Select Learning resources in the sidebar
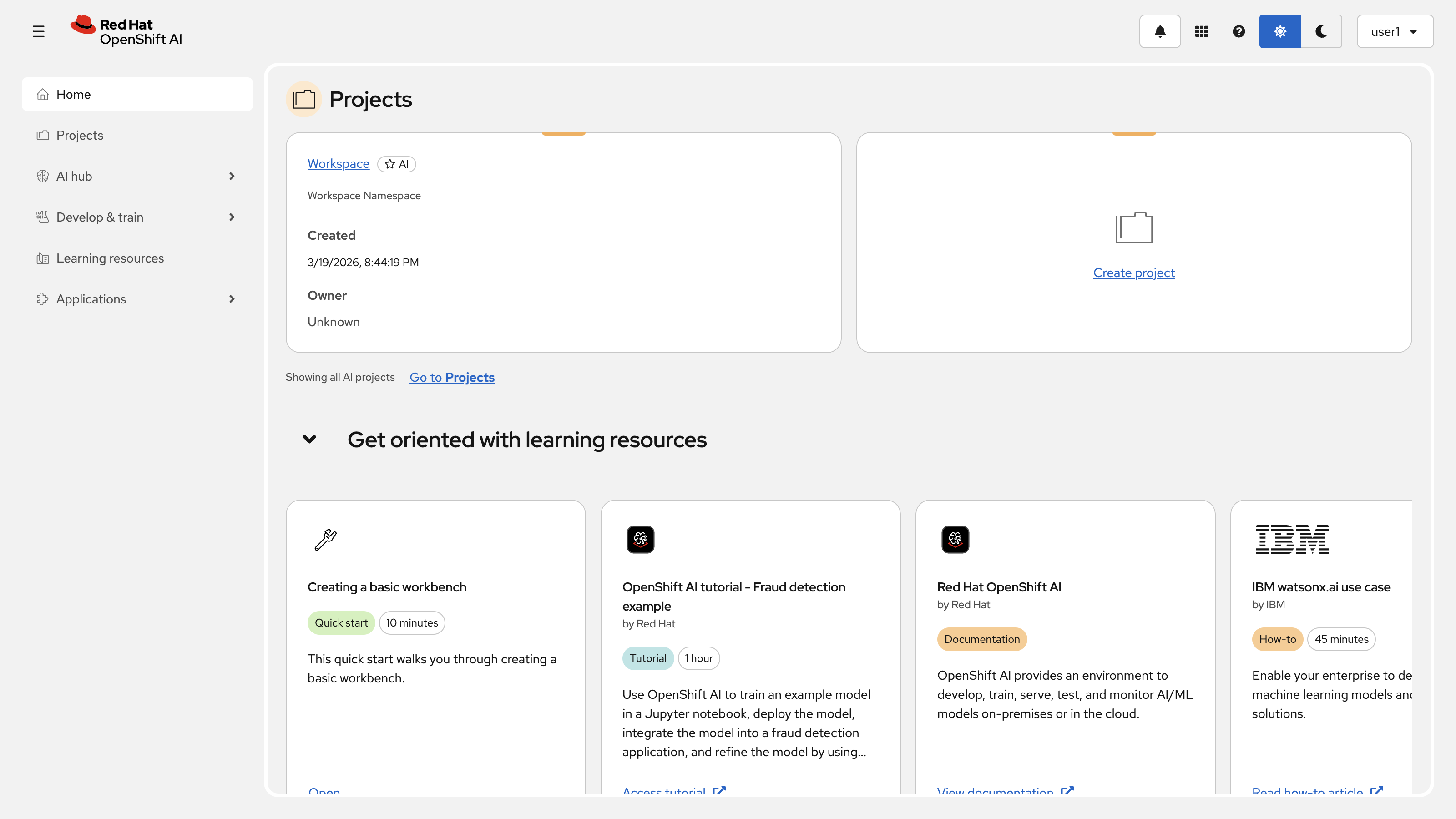The width and height of the screenshot is (1456, 819). click(x=109, y=258)
